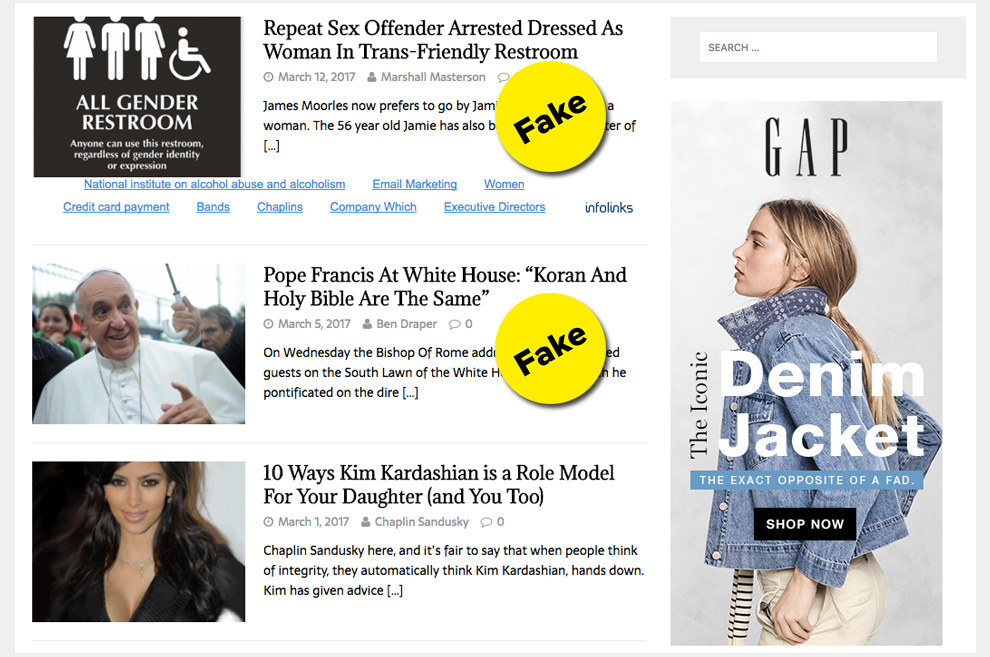
Task: Open the Executive Directors ad link
Action: tap(494, 207)
